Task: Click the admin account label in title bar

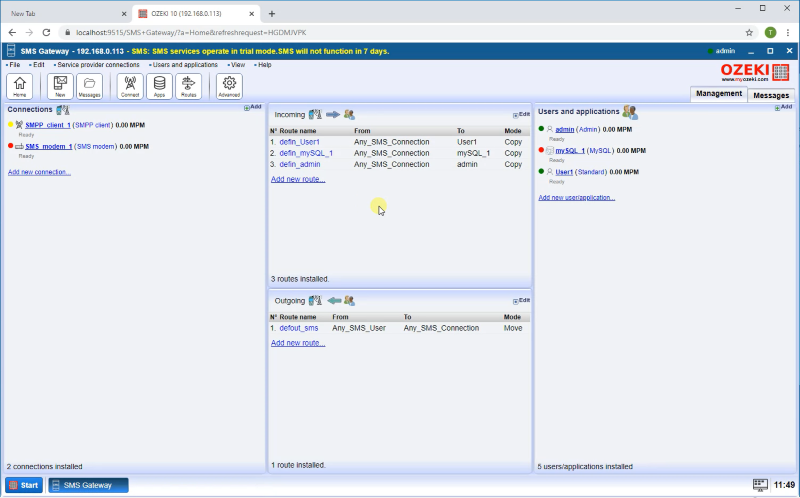Action: 725,51
